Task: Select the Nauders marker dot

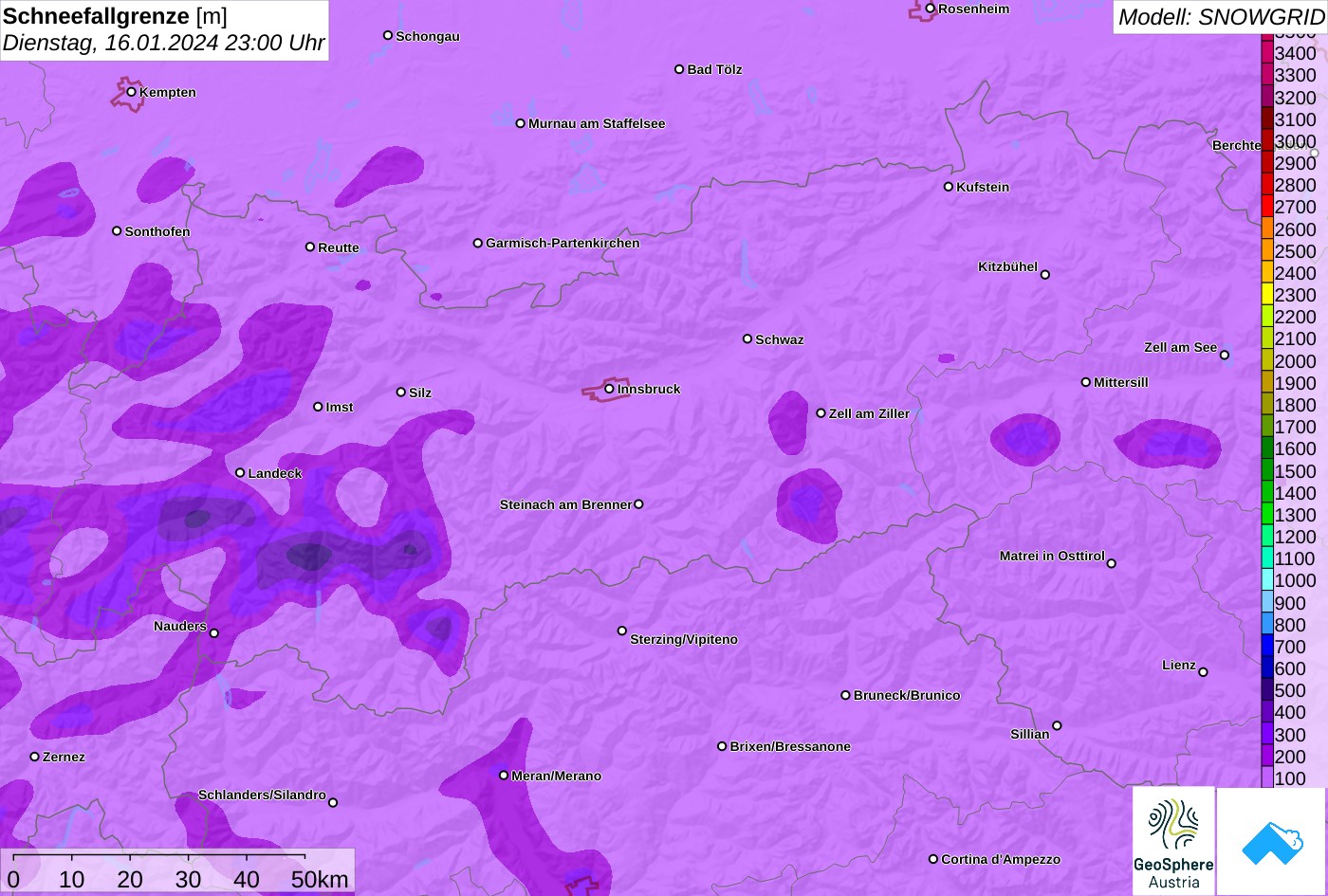Action: [x=214, y=633]
